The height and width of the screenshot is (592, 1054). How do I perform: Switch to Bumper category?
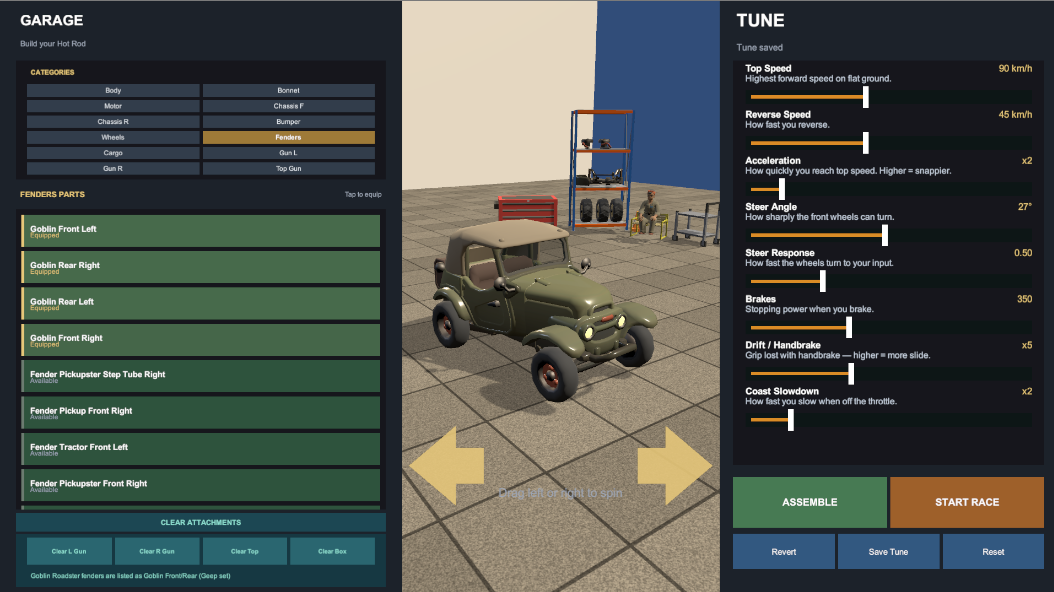click(x=288, y=122)
